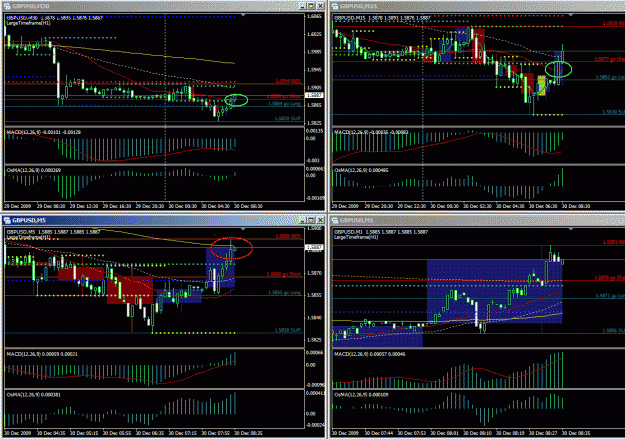Click the '1.5855 go Long' label in M5 chart
The height and width of the screenshot is (439, 625).
click(285, 293)
